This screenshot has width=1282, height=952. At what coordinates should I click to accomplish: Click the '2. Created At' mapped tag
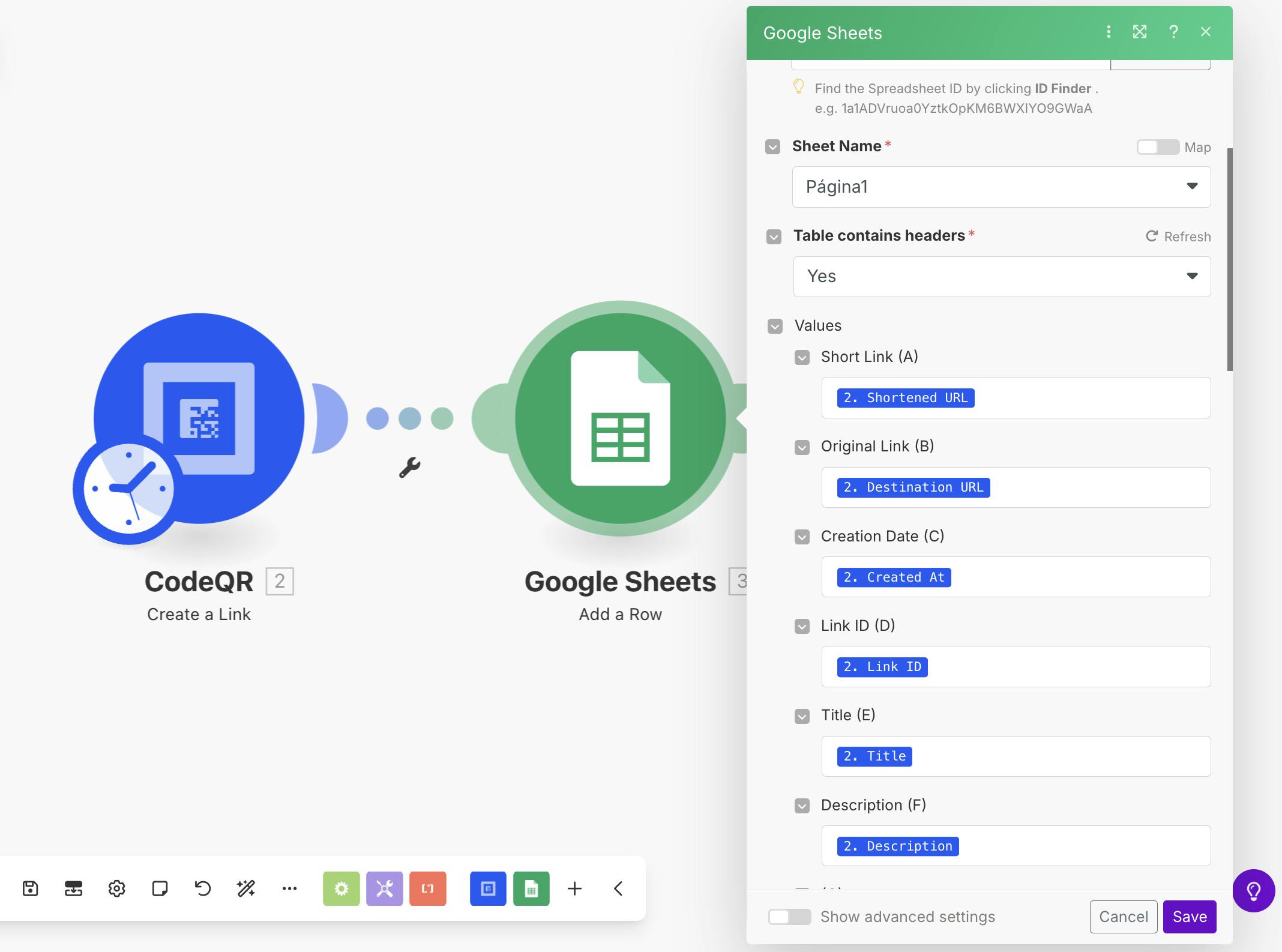coord(894,577)
